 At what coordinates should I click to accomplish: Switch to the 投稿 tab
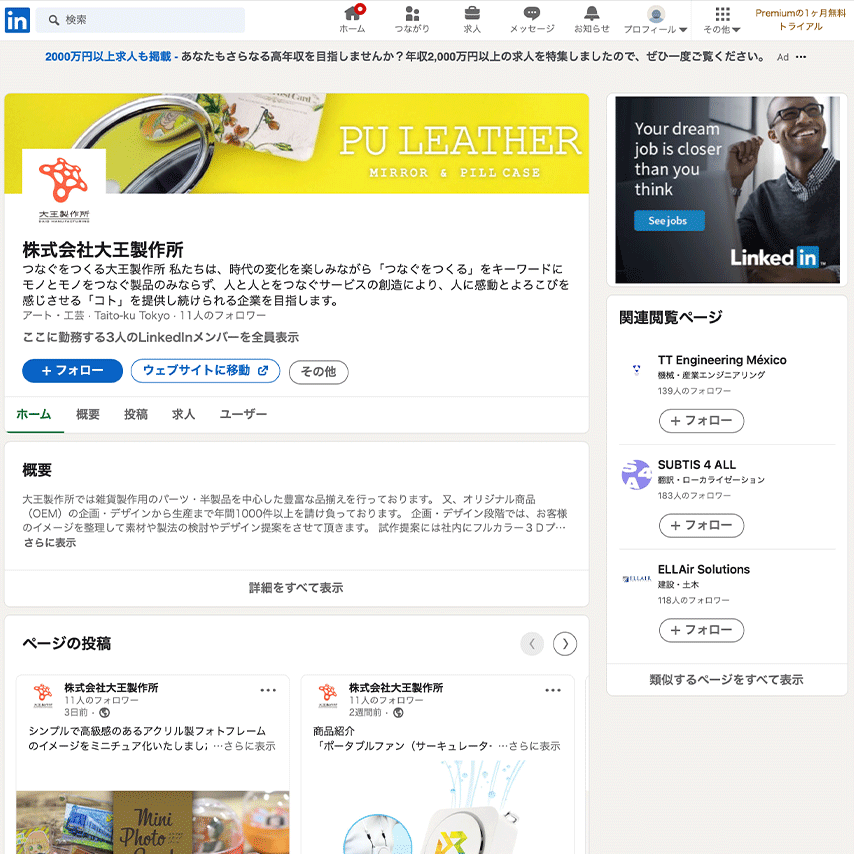point(136,414)
